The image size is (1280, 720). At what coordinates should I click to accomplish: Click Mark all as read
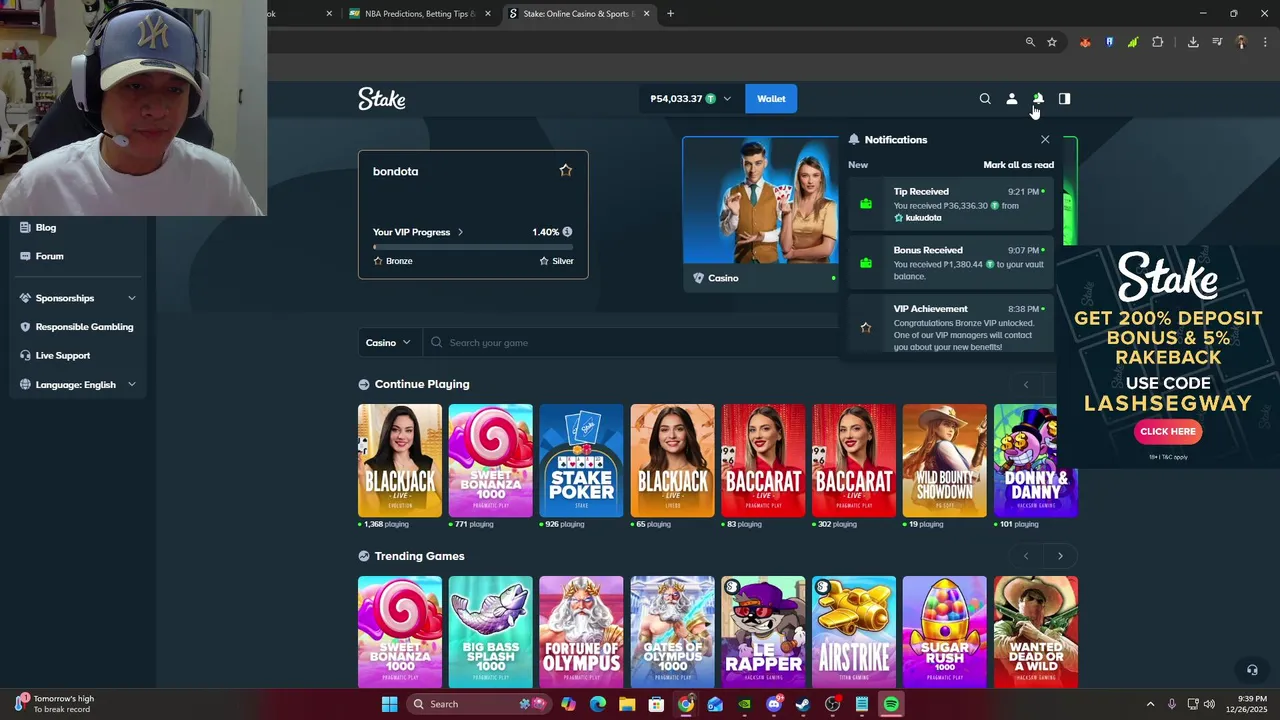1018,165
